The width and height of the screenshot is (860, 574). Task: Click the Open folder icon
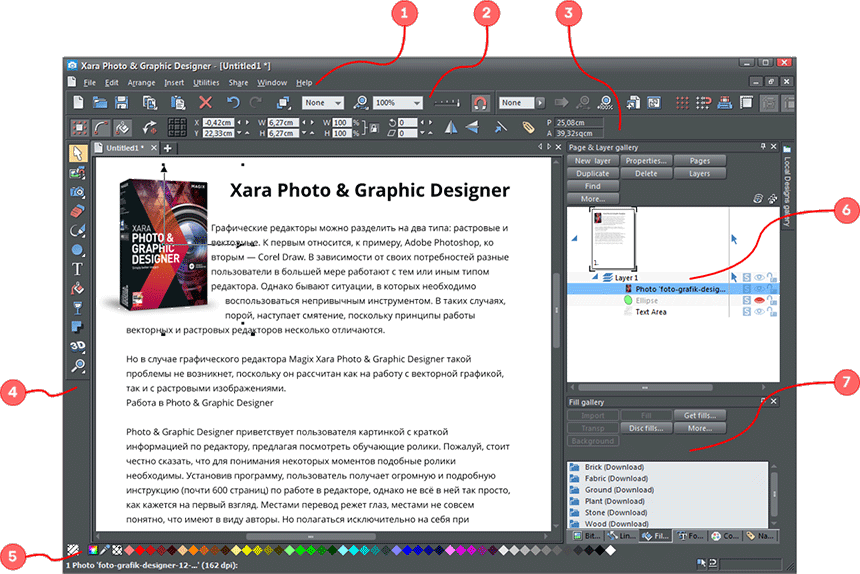click(x=100, y=103)
